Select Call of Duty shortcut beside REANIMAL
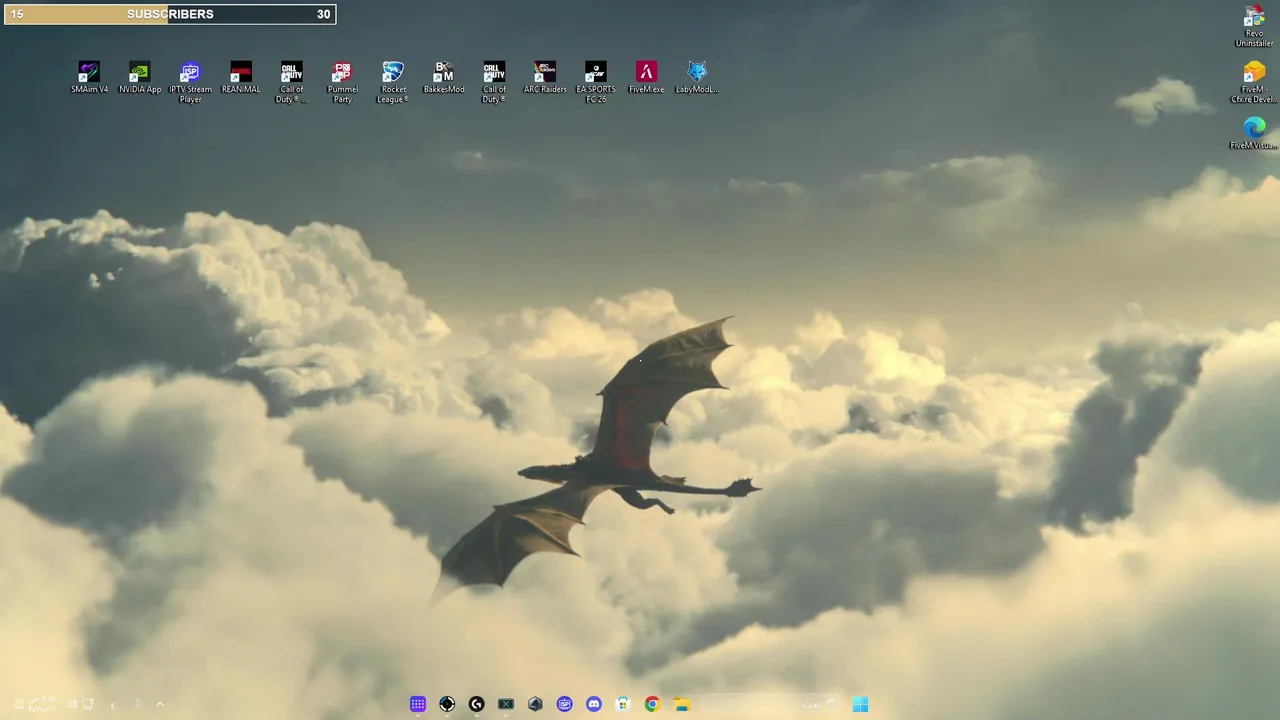 (291, 82)
